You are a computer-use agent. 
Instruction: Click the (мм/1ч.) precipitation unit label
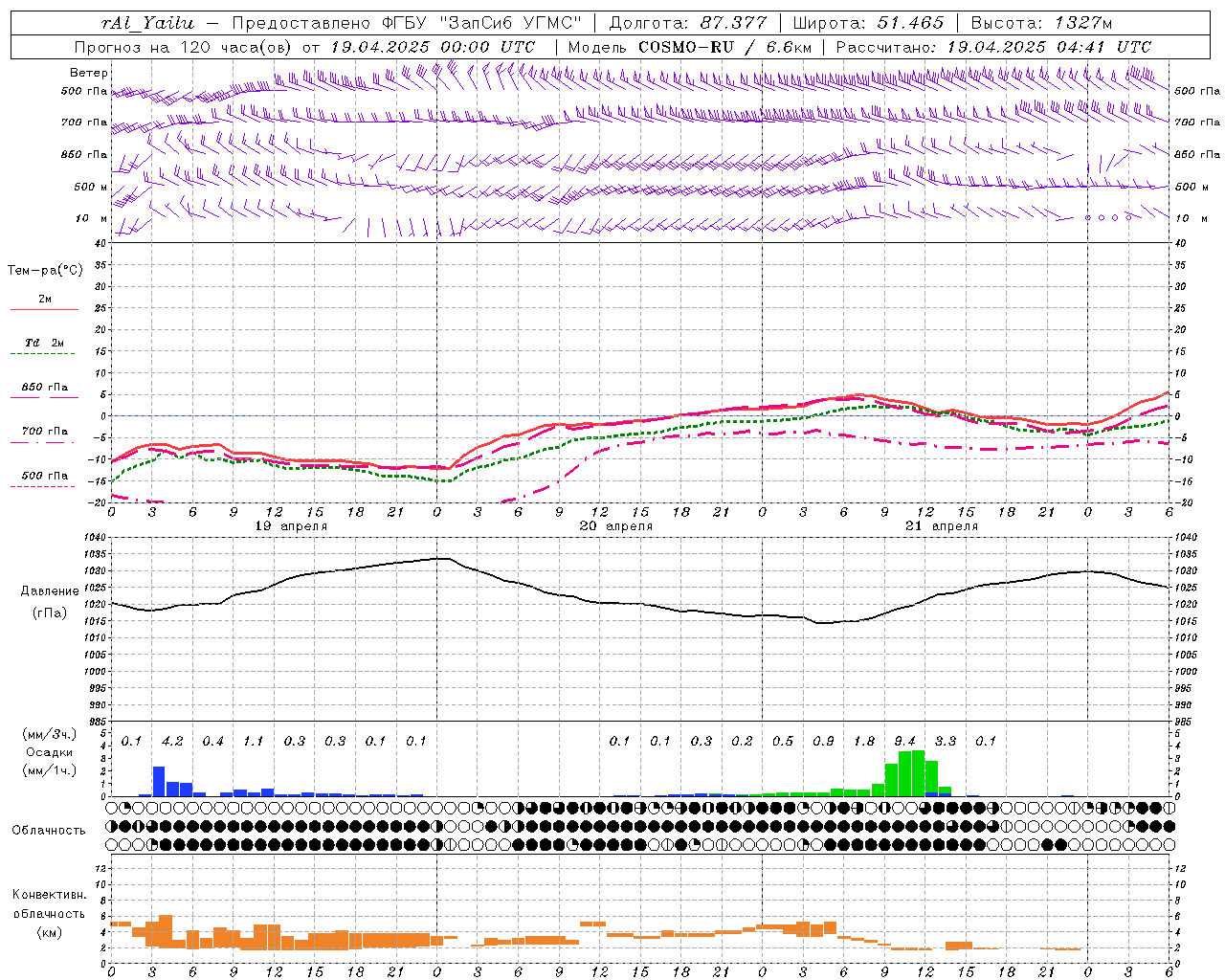click(x=50, y=770)
